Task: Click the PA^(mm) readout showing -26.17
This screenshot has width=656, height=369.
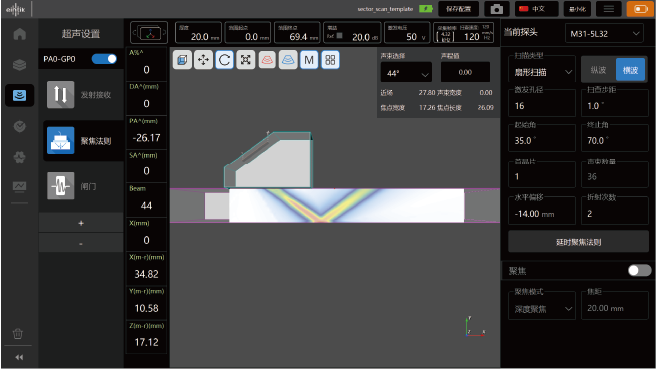Action: click(x=146, y=132)
